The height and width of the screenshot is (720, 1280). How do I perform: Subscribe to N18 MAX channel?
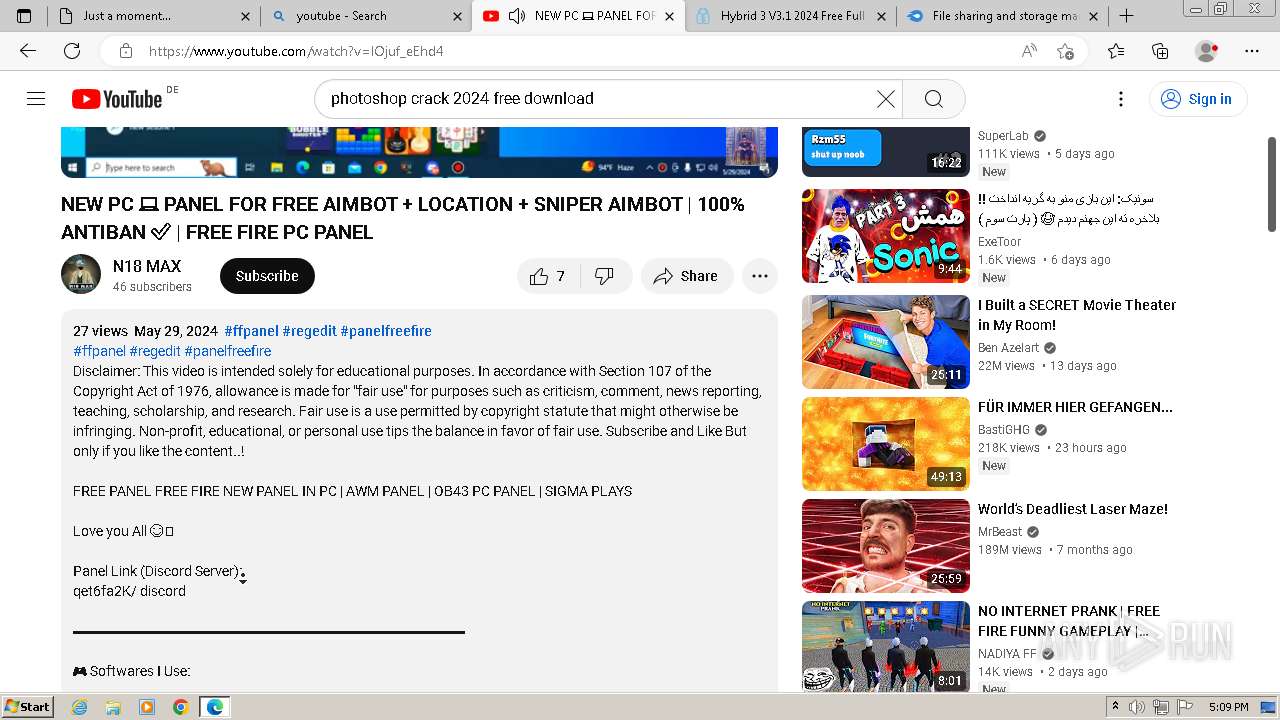(x=267, y=276)
